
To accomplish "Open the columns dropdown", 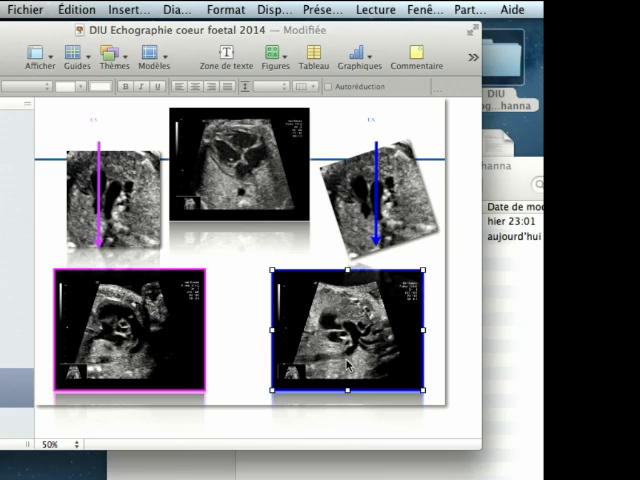I will [x=305, y=87].
